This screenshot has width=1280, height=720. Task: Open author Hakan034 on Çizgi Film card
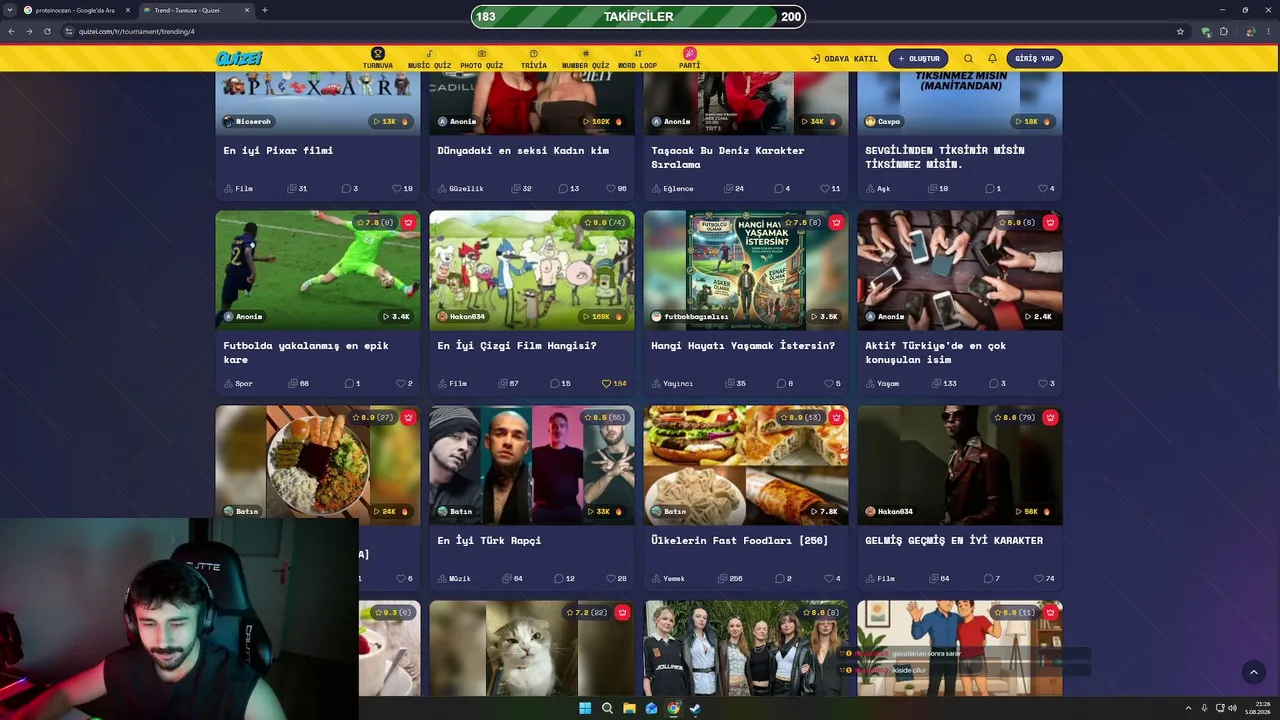(x=461, y=316)
